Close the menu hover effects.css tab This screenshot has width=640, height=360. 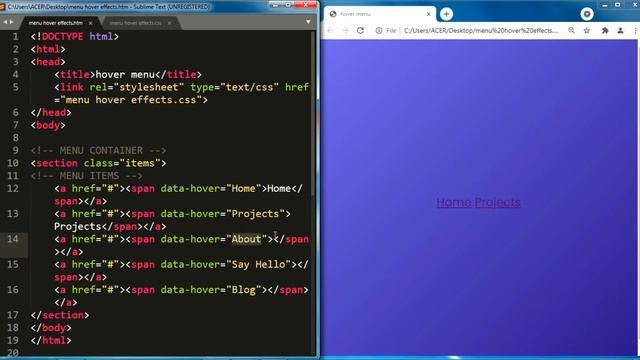click(x=169, y=23)
